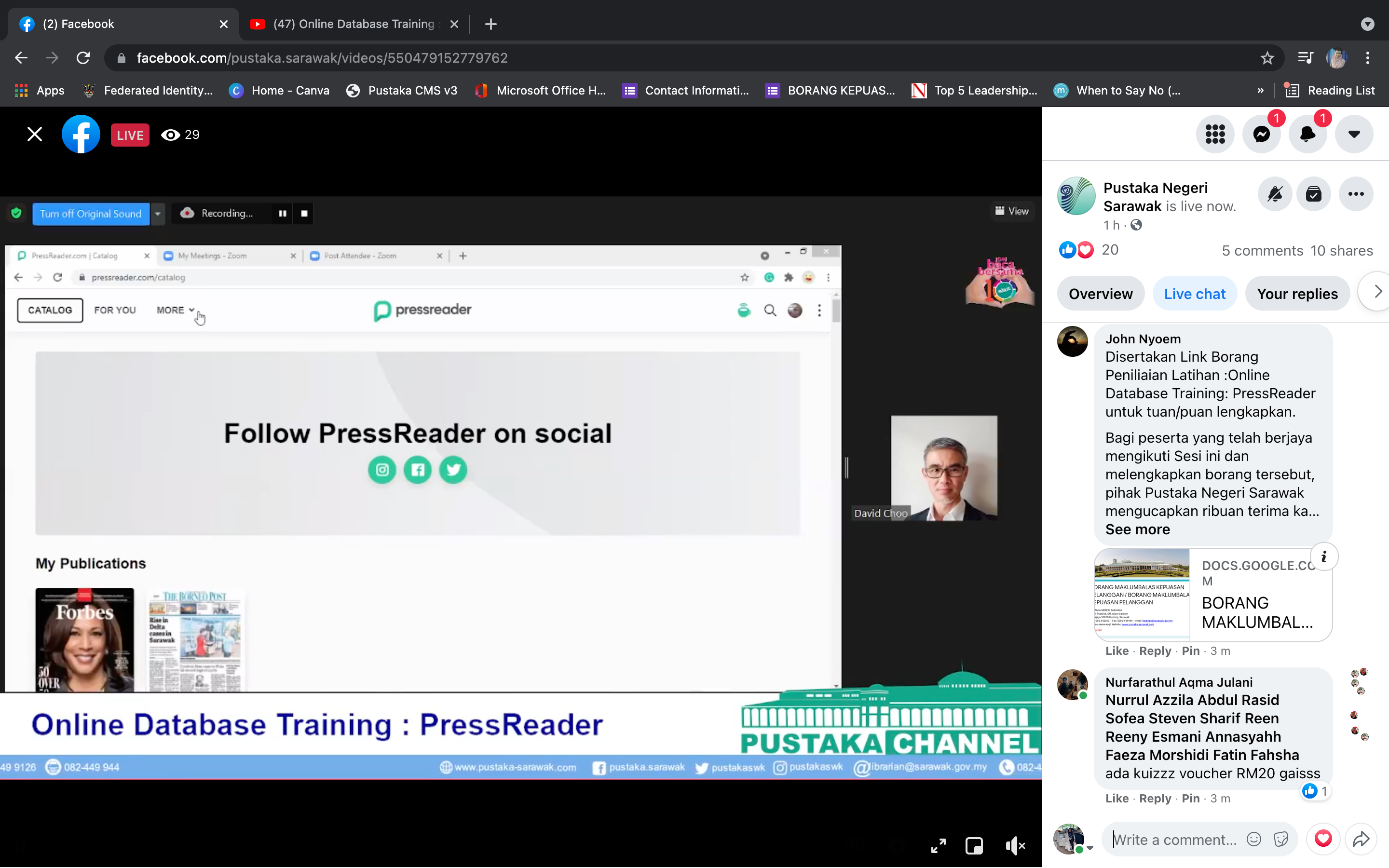This screenshot has width=1389, height=868.
Task: Expand the account dropdown arrow
Action: point(1354,135)
